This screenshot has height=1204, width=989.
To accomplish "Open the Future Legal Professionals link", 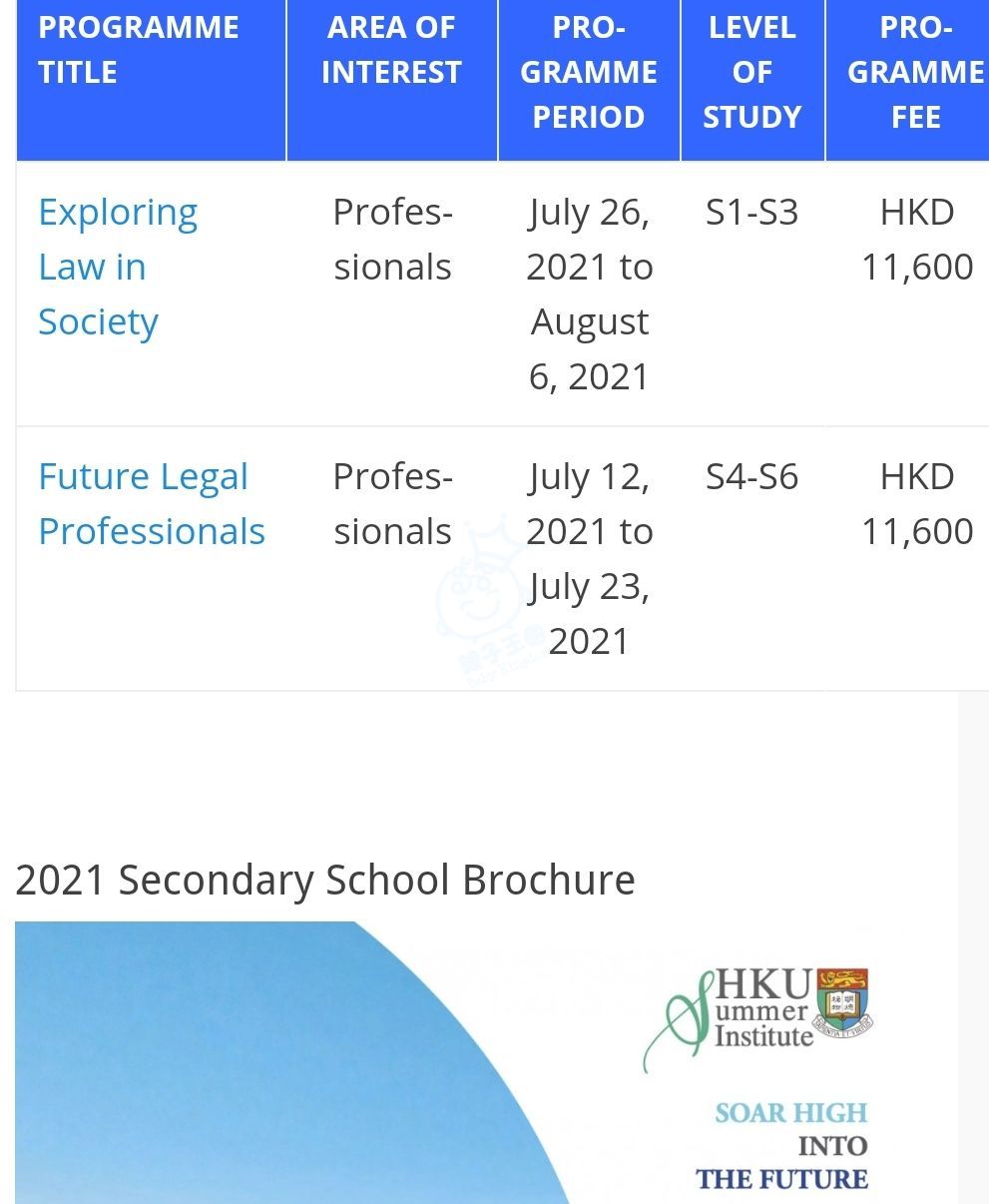I will click(x=152, y=504).
